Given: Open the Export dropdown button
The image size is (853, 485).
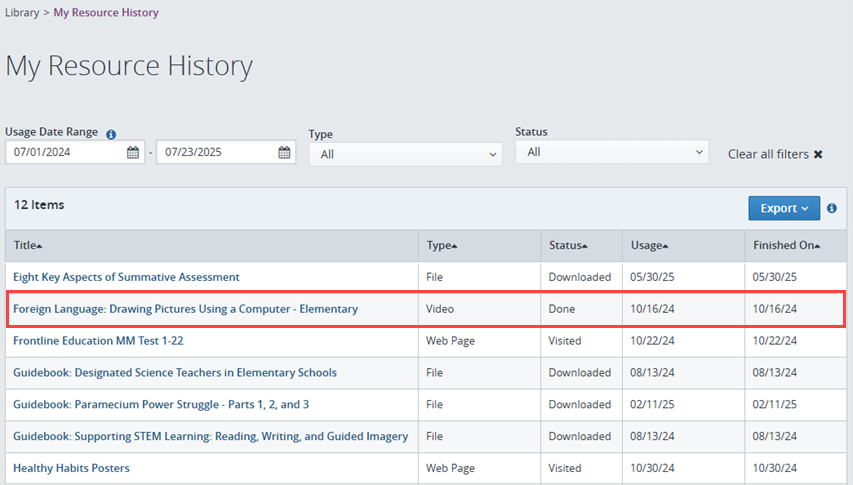Looking at the screenshot, I should pos(784,208).
